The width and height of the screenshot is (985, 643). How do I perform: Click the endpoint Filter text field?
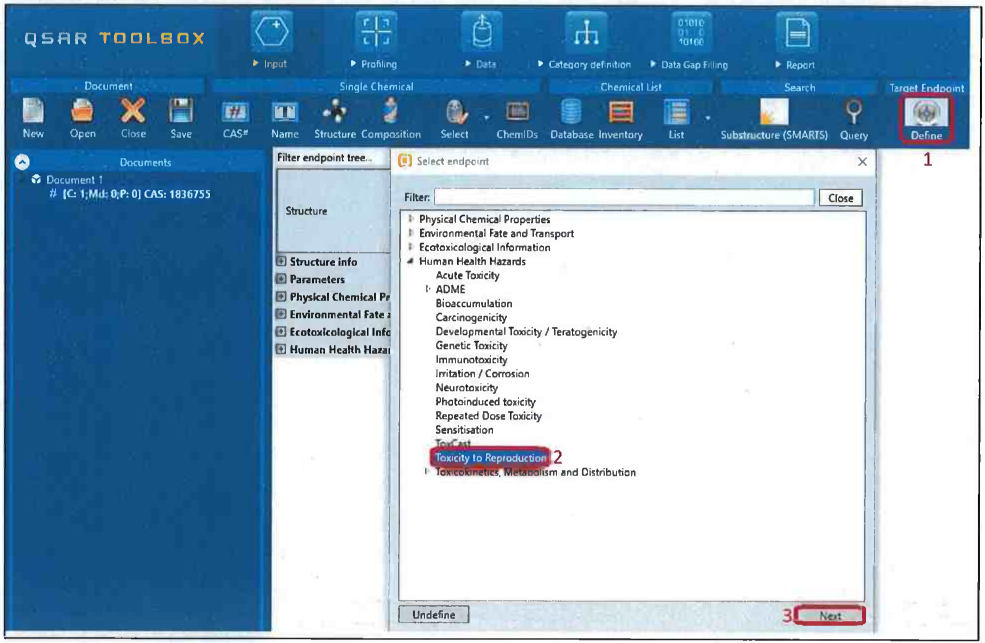tap(624, 198)
